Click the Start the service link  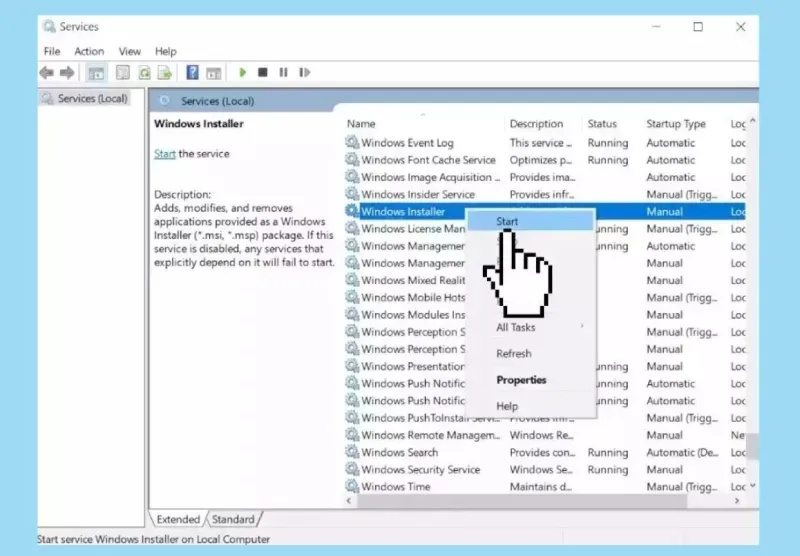(165, 154)
